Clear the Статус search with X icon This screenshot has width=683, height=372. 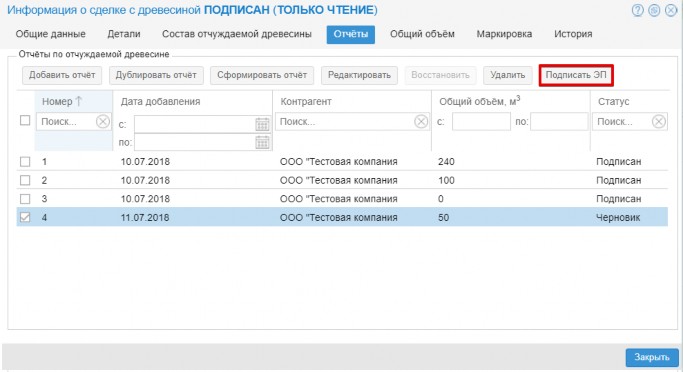[x=659, y=122]
